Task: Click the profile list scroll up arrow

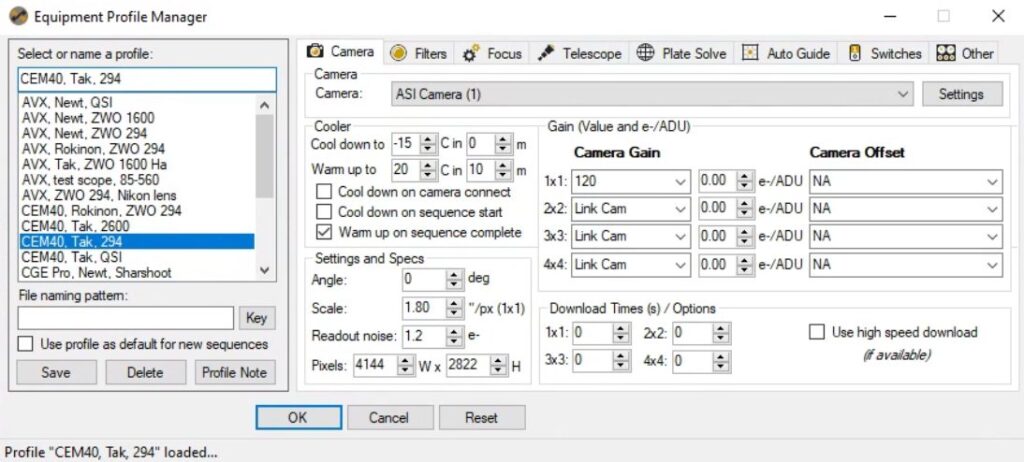Action: pyautogui.click(x=264, y=105)
